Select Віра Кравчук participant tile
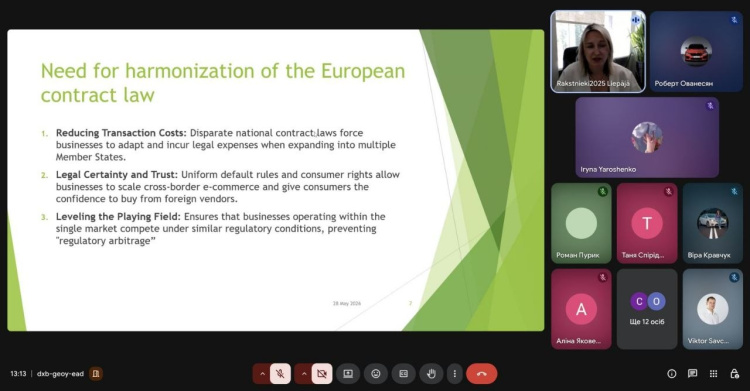750x391 pixels. (713, 223)
